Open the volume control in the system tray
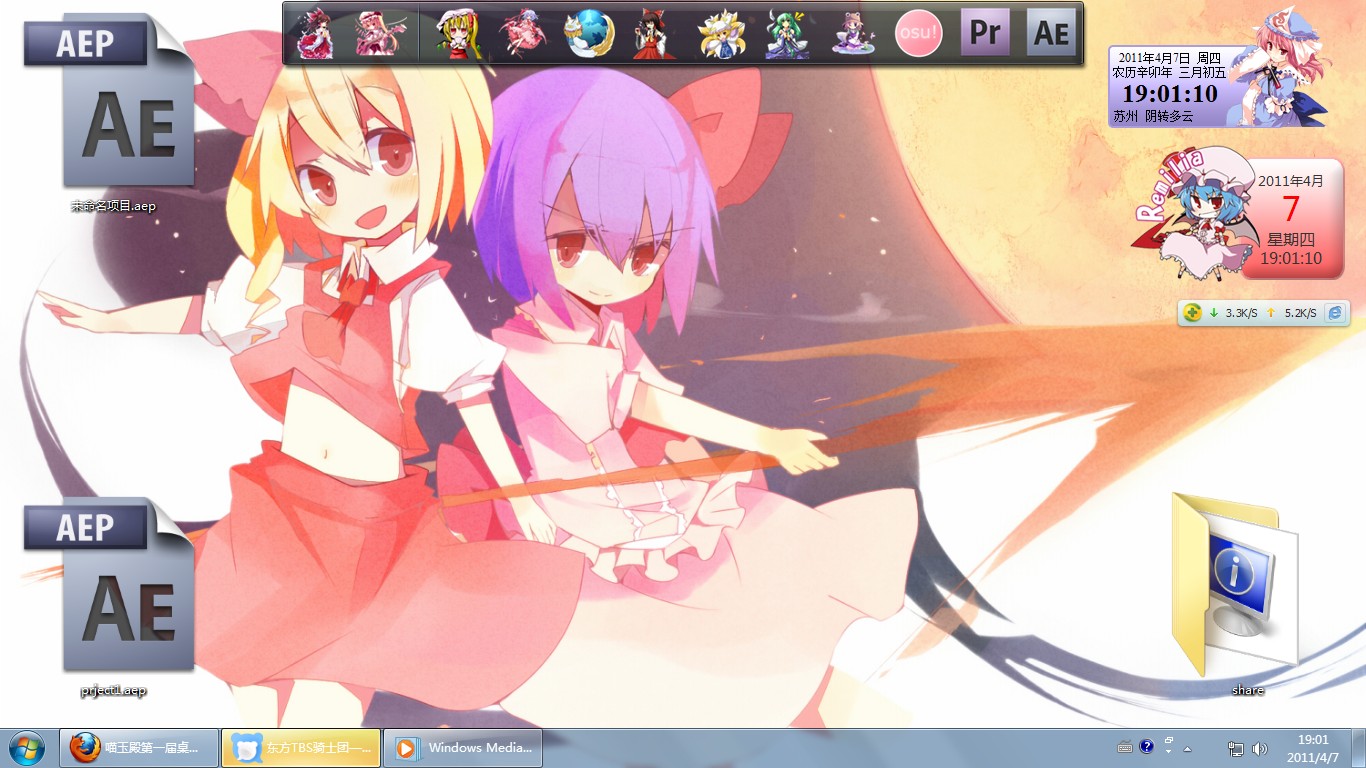Viewport: 1366px width, 768px height. (x=1260, y=748)
